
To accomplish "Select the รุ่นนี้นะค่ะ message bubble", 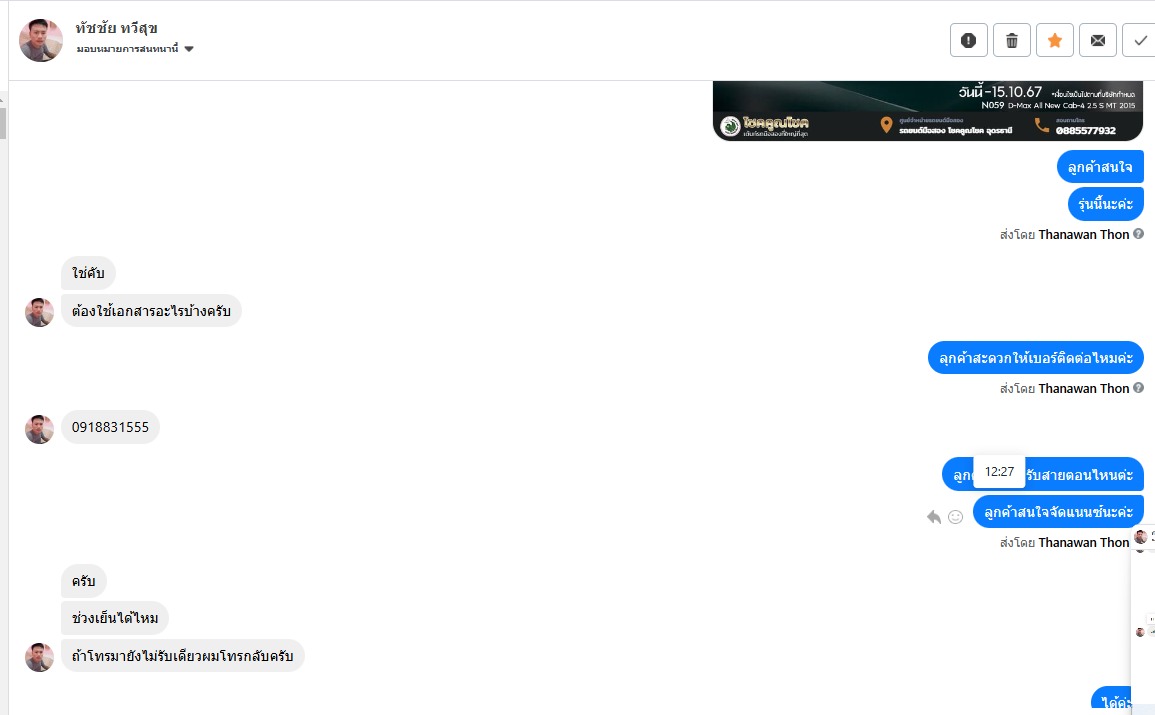I will tap(1106, 204).
